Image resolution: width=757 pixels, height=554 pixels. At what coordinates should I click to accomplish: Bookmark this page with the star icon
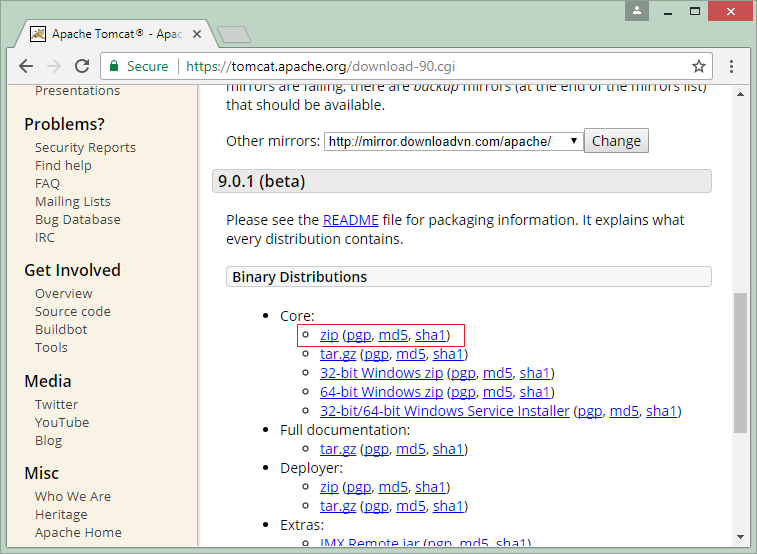click(x=699, y=66)
